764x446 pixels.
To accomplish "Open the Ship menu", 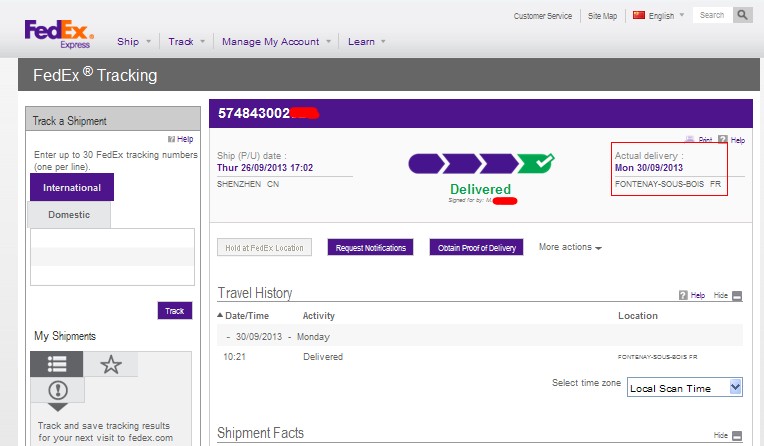I will 128,42.
